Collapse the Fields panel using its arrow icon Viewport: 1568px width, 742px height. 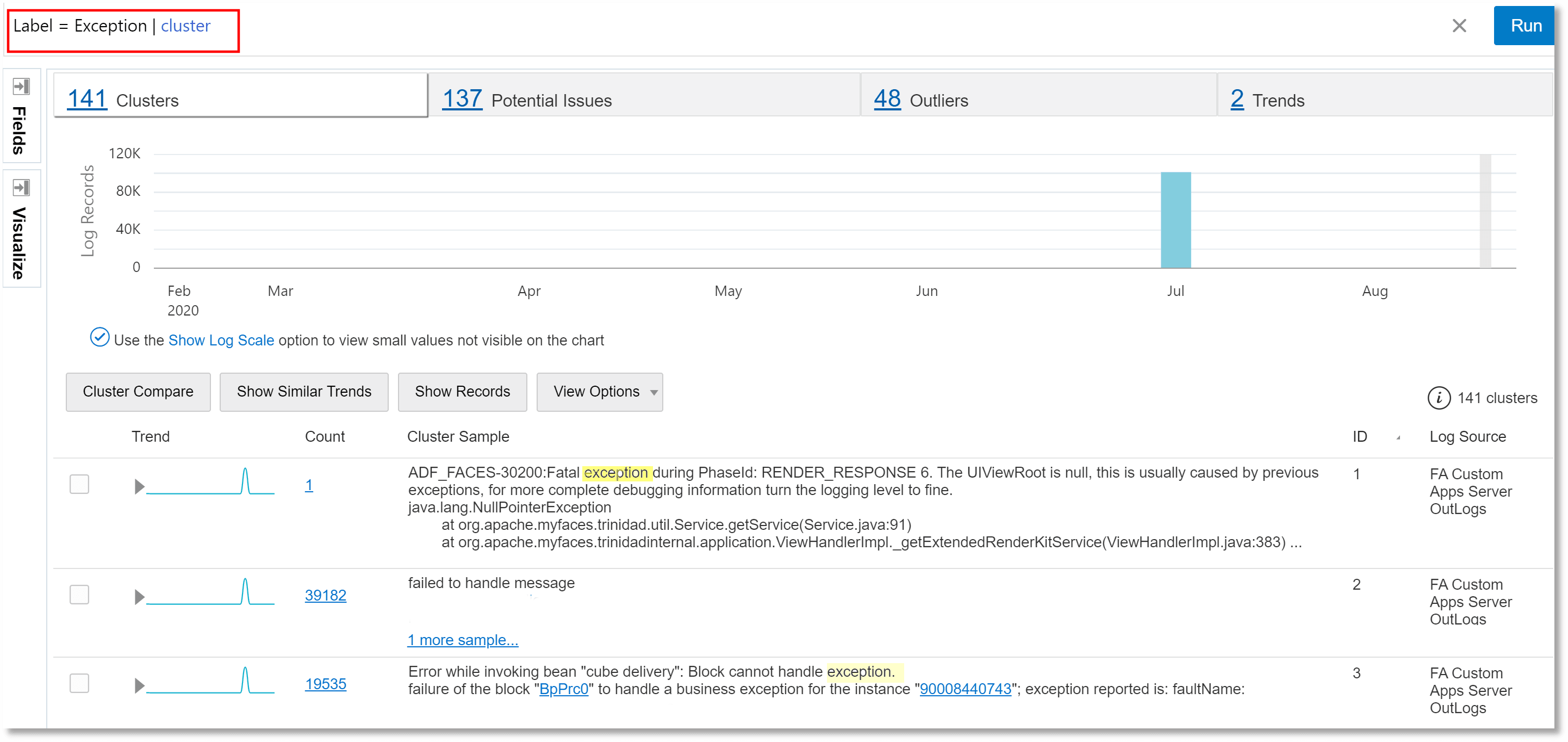(21, 86)
